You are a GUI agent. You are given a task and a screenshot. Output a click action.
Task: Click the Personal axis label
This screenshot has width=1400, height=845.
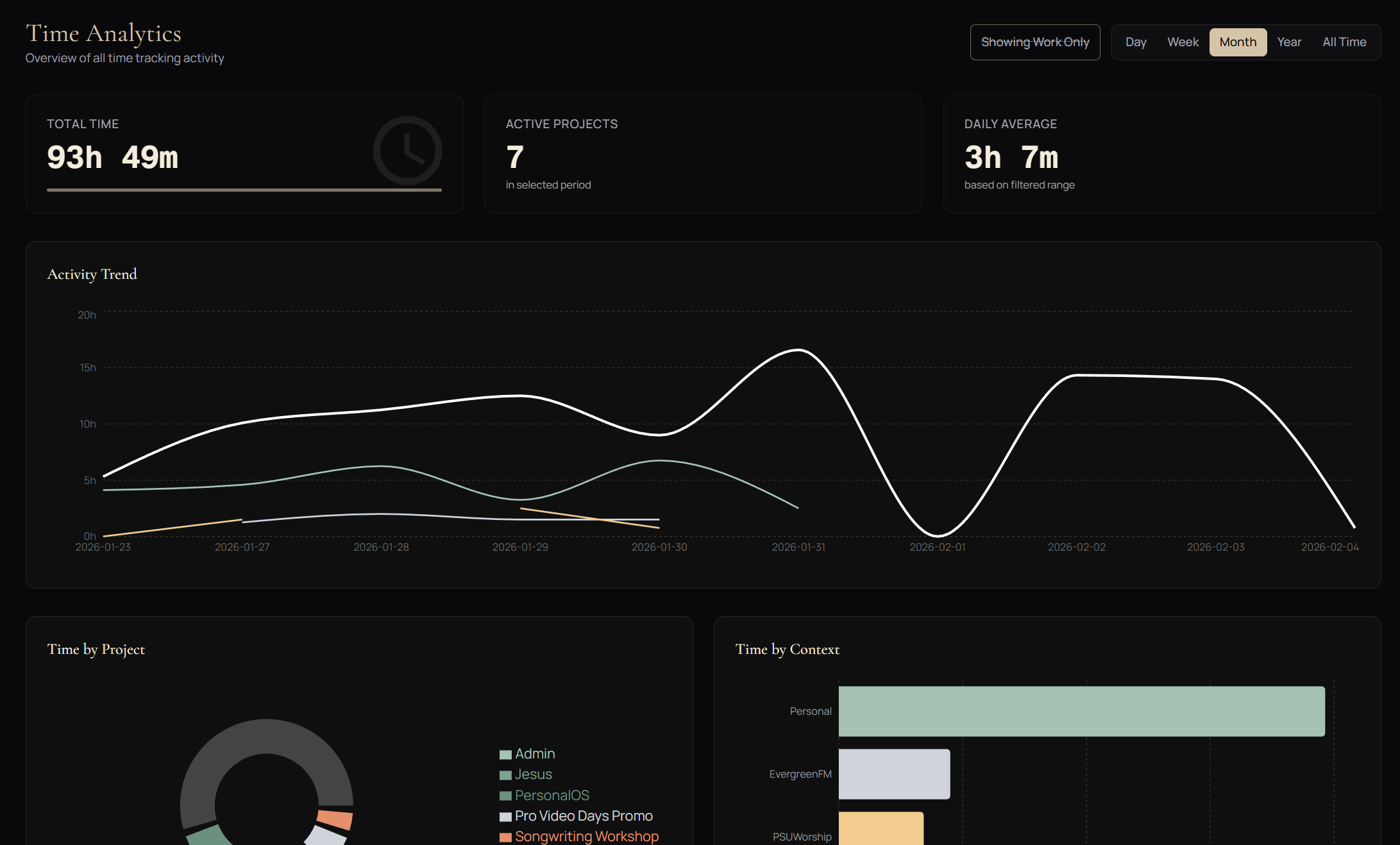(811, 712)
